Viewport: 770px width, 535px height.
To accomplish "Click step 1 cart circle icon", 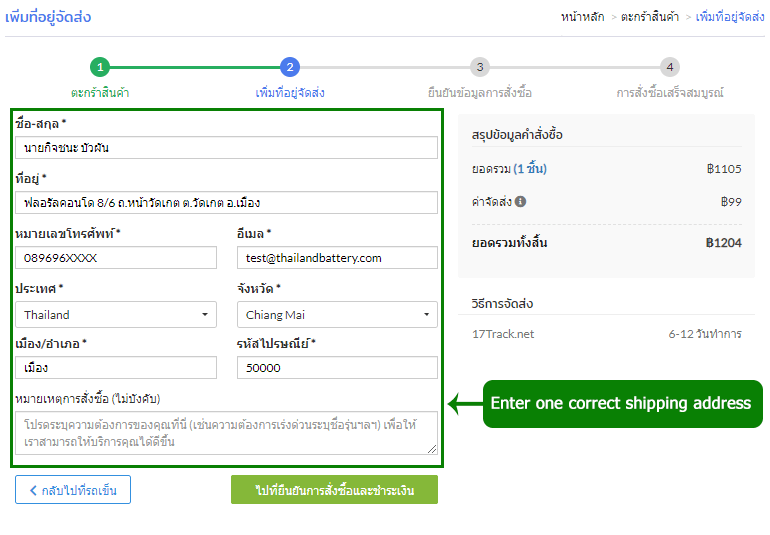I will tap(99, 67).
